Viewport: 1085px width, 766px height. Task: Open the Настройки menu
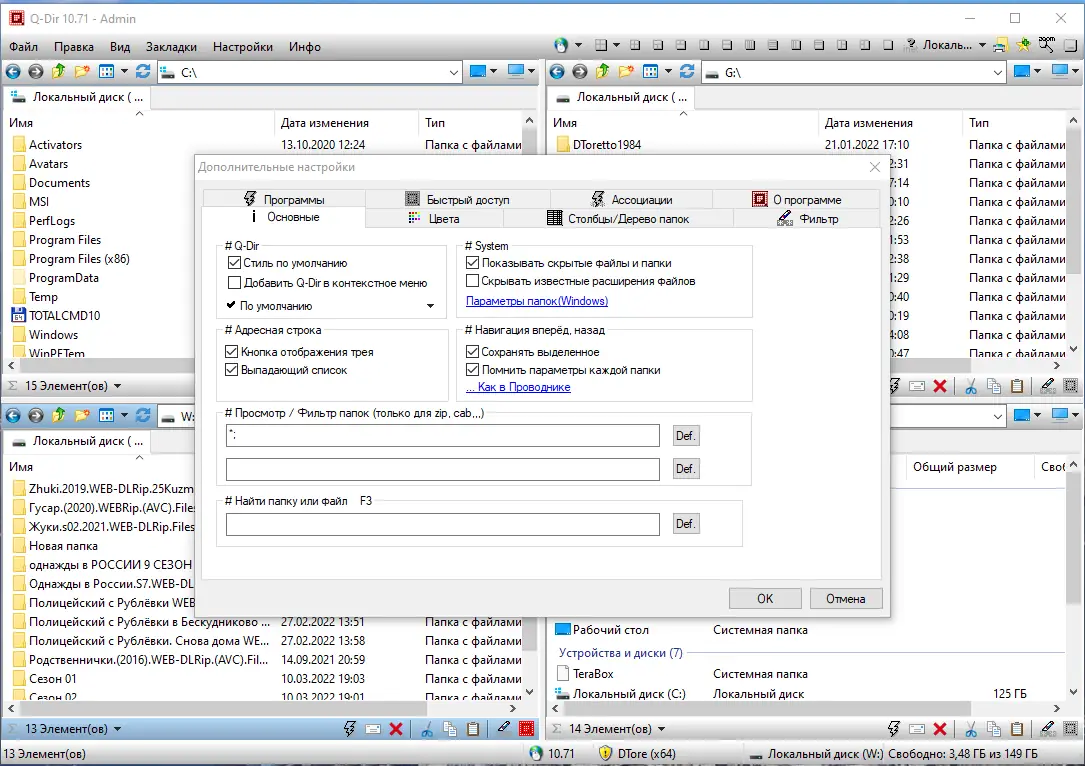click(243, 46)
